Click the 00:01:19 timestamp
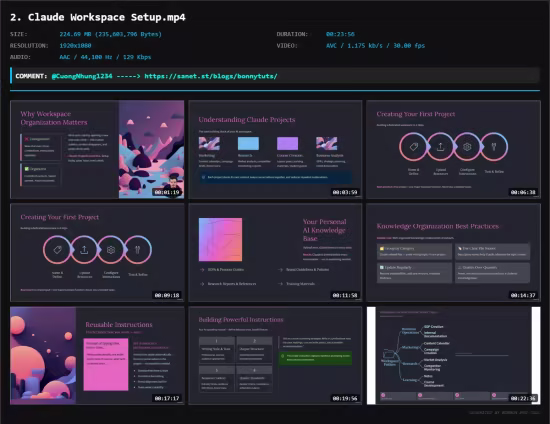The height and width of the screenshot is (424, 550). (x=167, y=192)
